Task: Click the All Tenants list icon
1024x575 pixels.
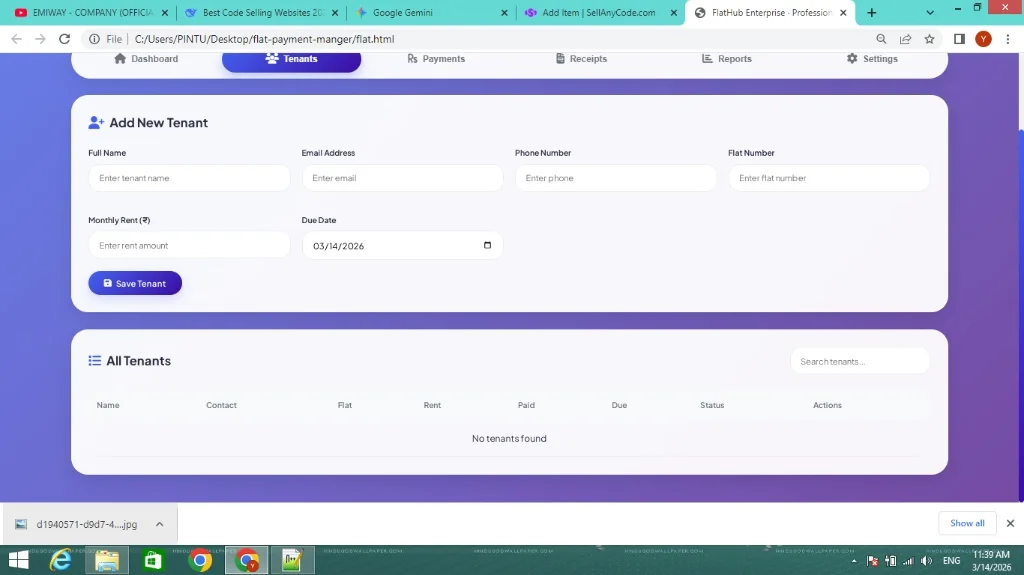Action: 95,361
